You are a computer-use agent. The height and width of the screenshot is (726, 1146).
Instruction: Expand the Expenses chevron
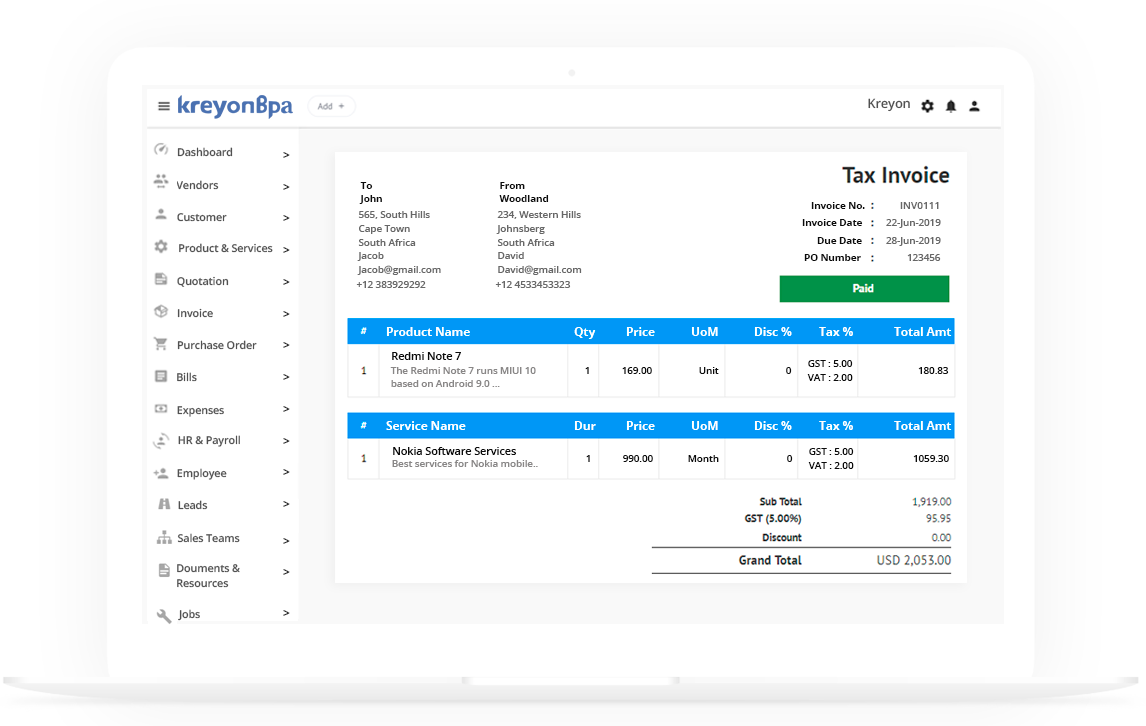coord(286,410)
